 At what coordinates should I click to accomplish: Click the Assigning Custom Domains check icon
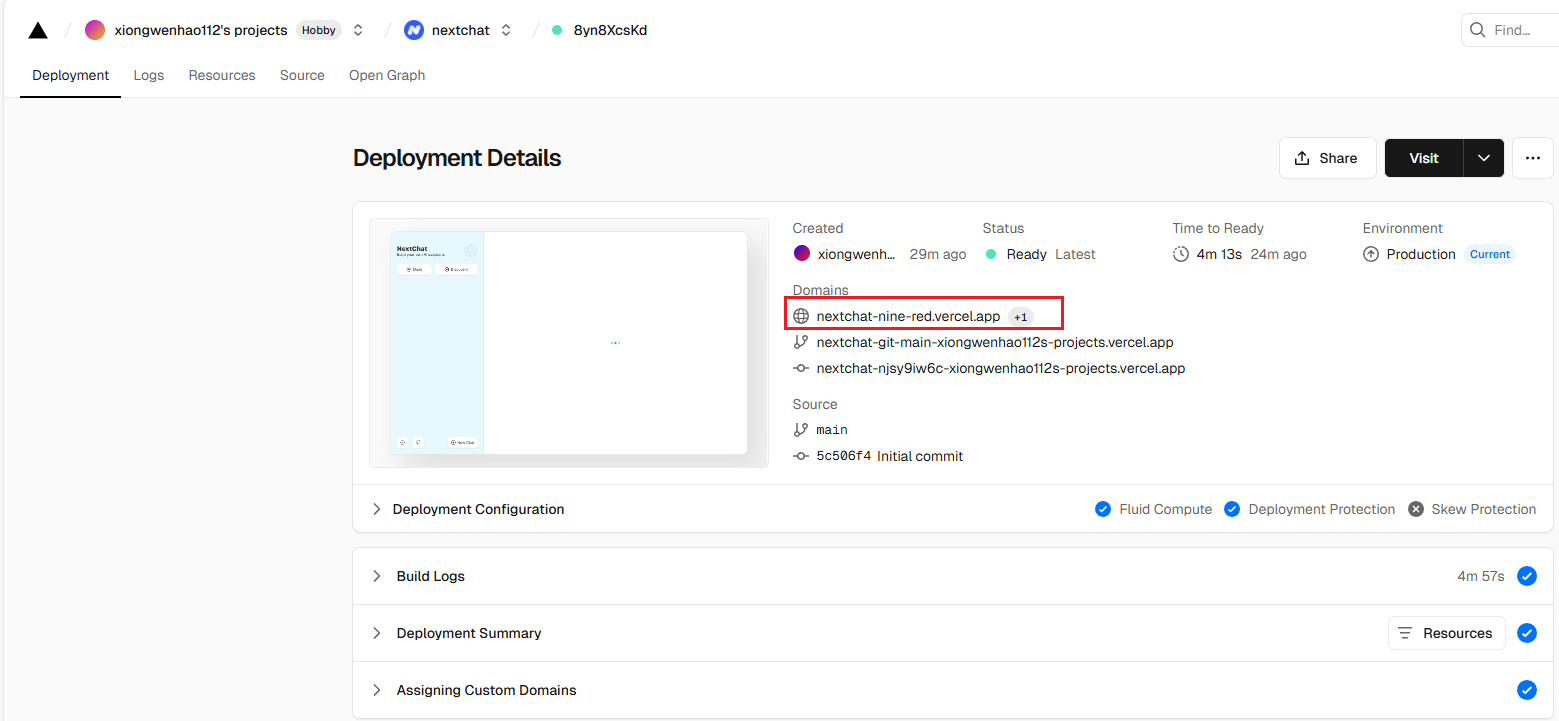(x=1527, y=690)
